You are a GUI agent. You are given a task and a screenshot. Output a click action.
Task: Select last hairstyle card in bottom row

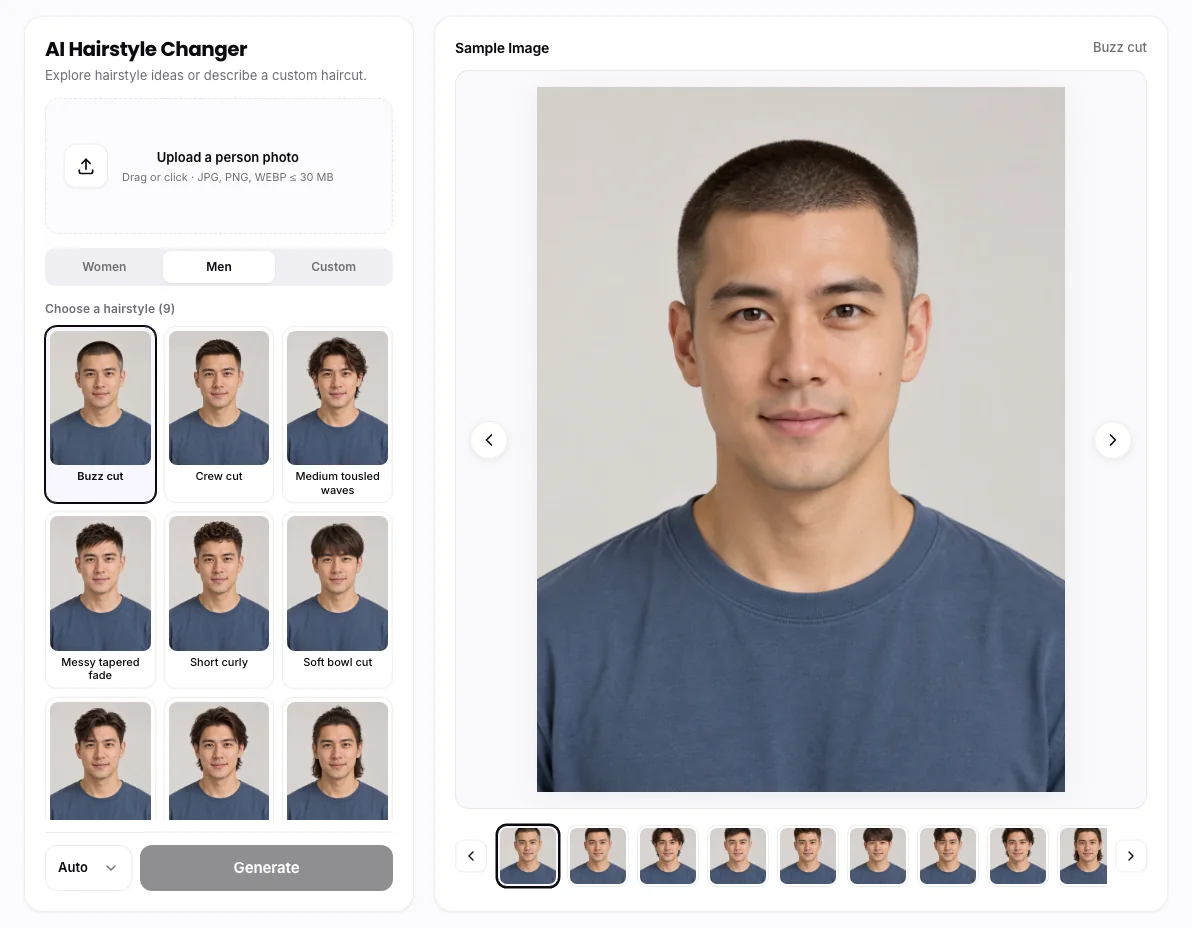pos(338,760)
